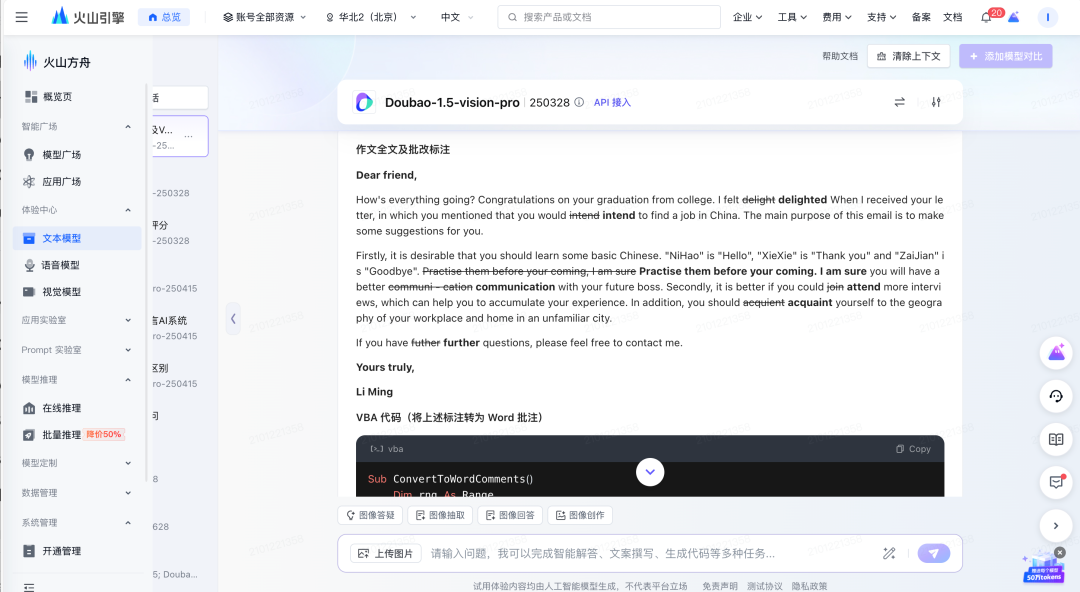Expand the 企业 menu
The height and width of the screenshot is (592, 1080).
(747, 17)
